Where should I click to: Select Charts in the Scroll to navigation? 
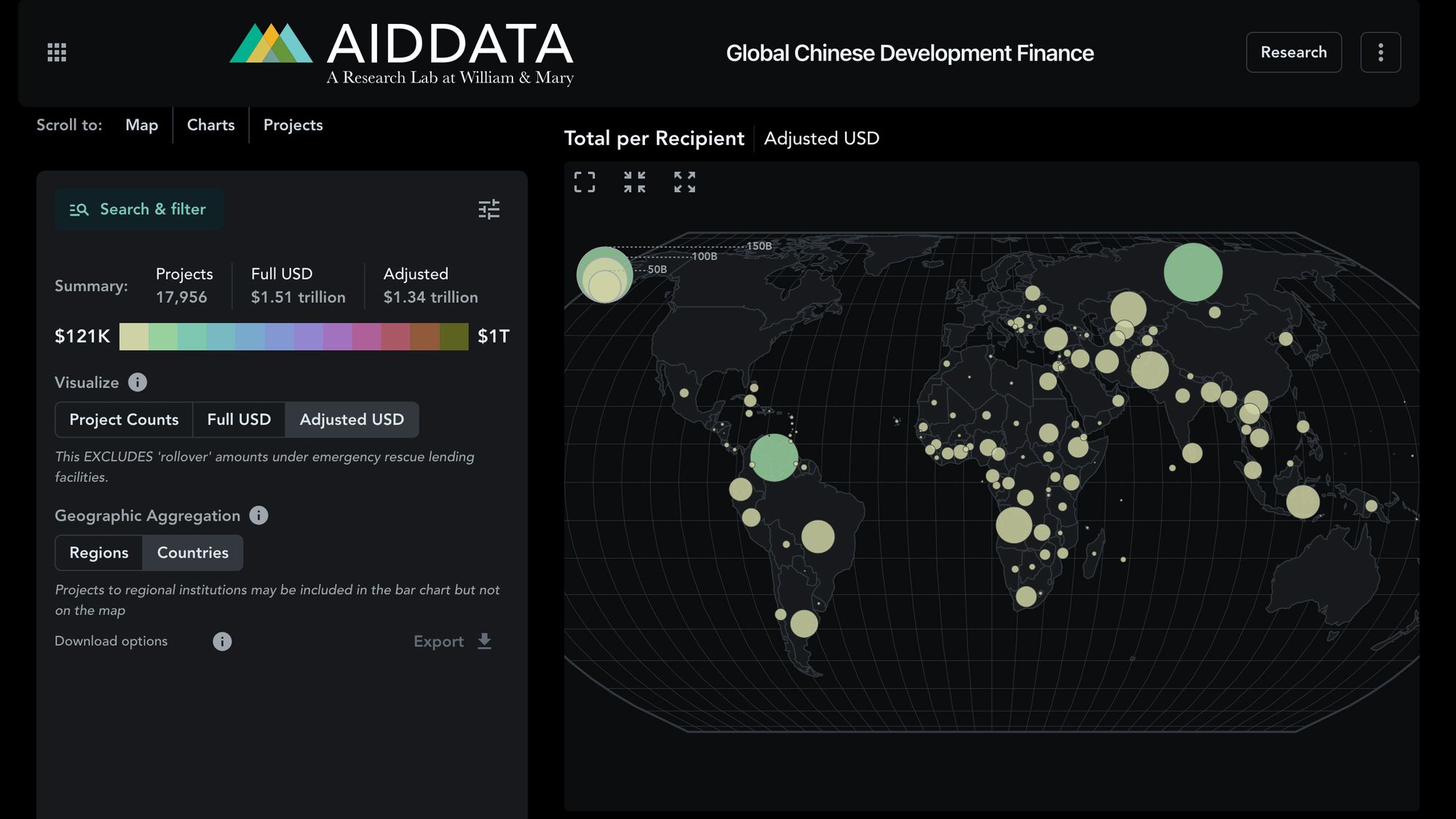(210, 125)
